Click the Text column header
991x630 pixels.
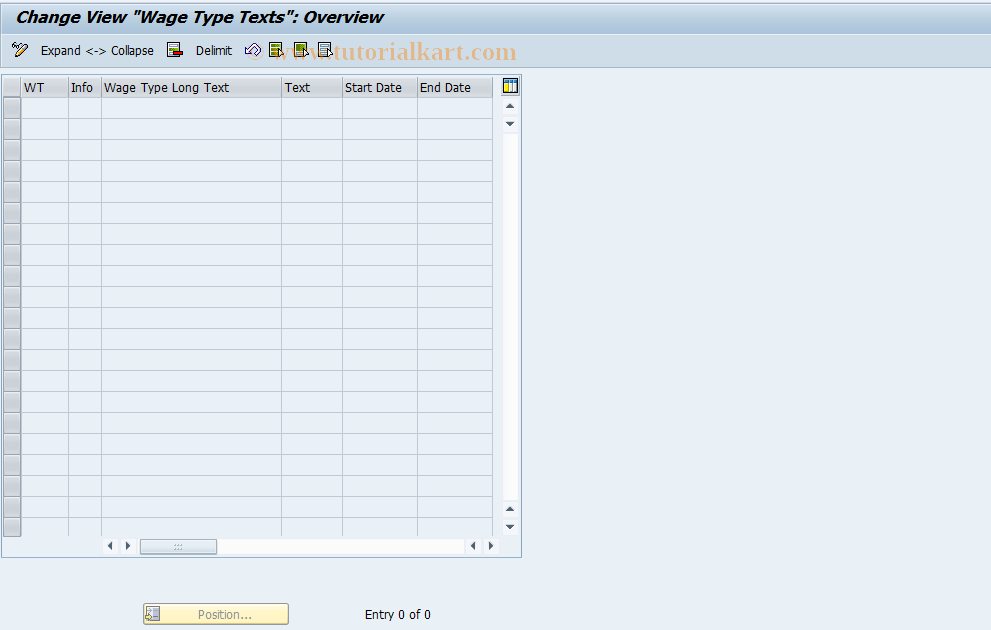tap(312, 87)
